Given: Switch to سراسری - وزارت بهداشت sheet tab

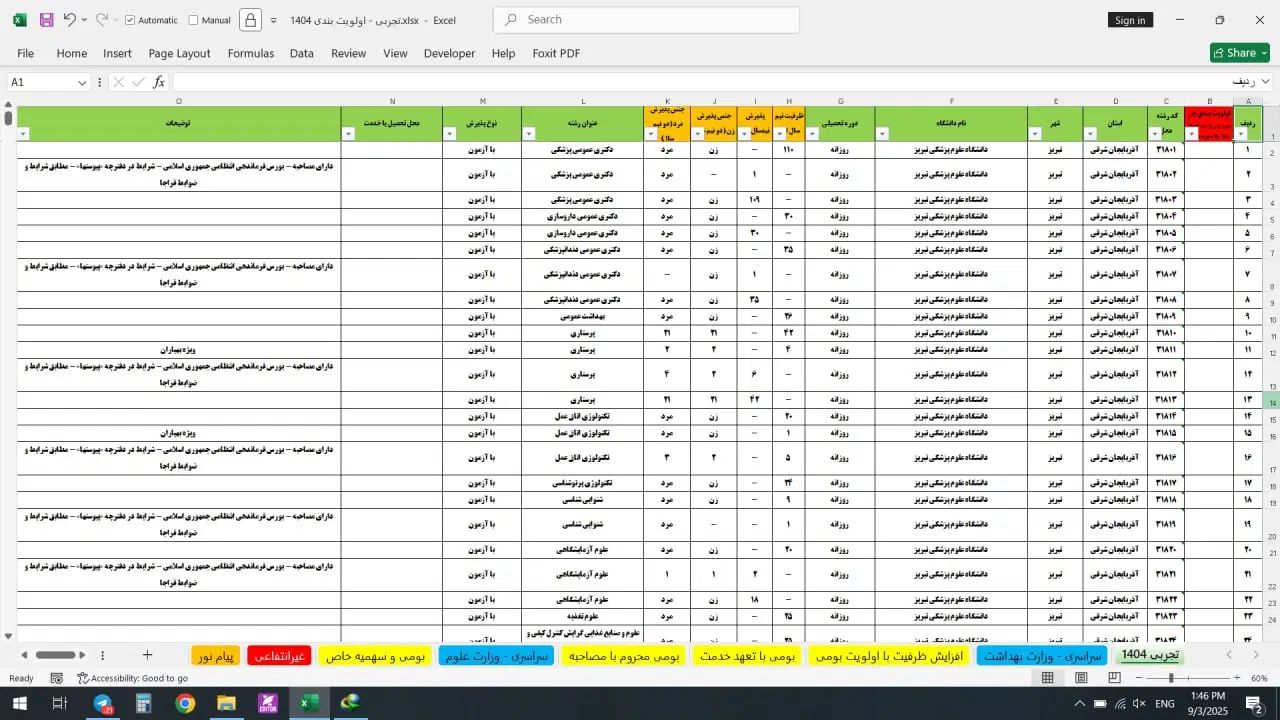Looking at the screenshot, I should [x=1043, y=656].
